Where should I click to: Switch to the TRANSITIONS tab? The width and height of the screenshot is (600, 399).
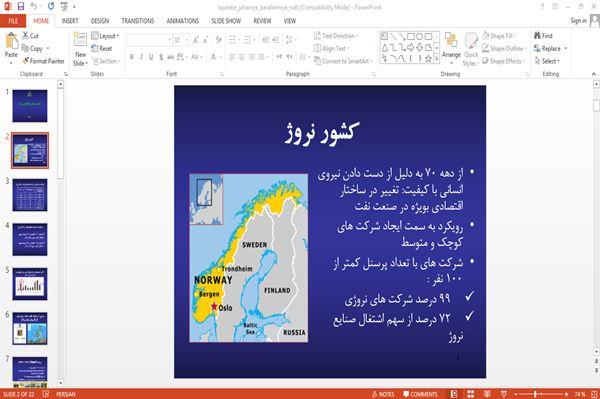[x=138, y=21]
